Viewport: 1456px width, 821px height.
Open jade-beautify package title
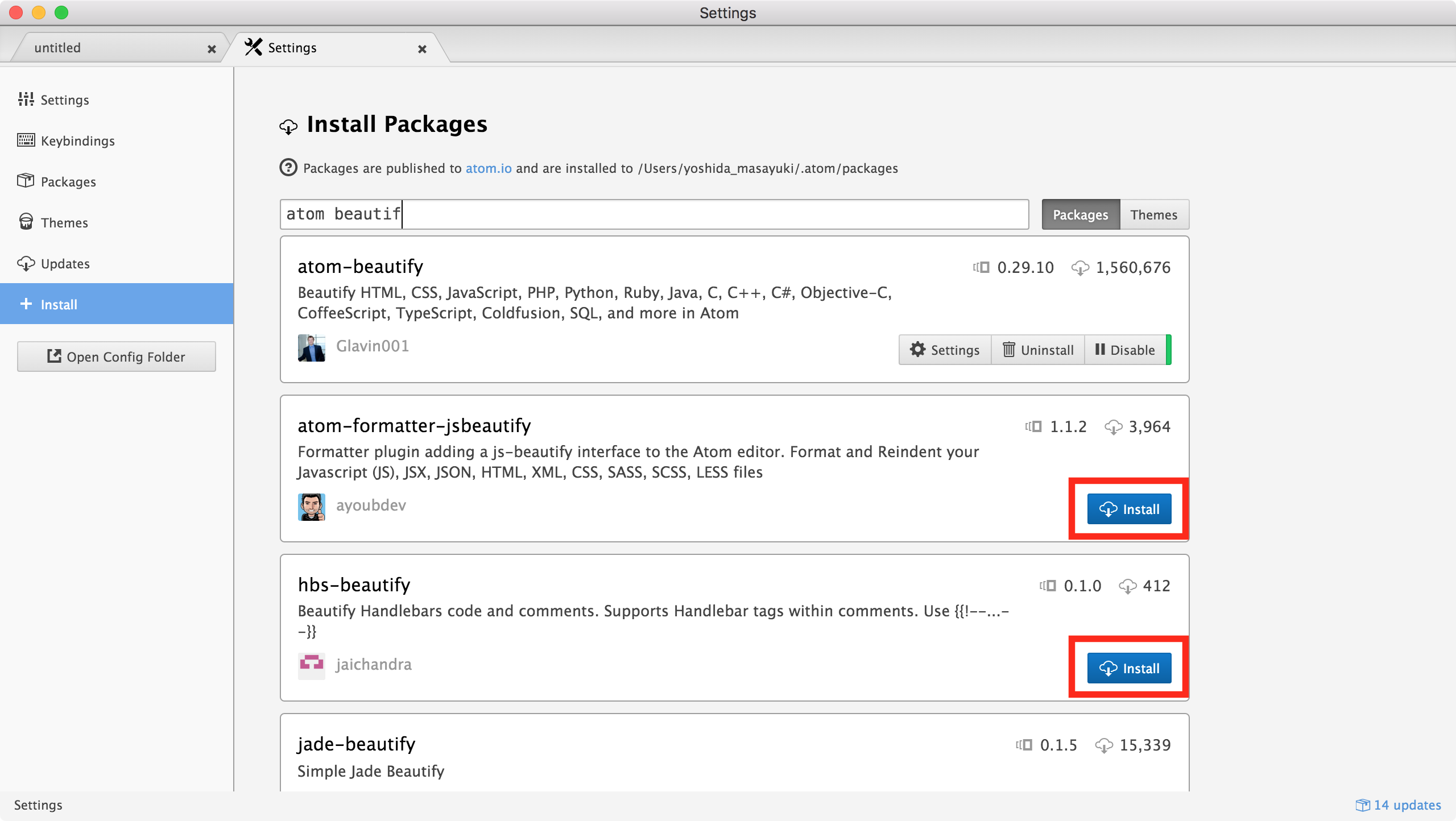357,744
